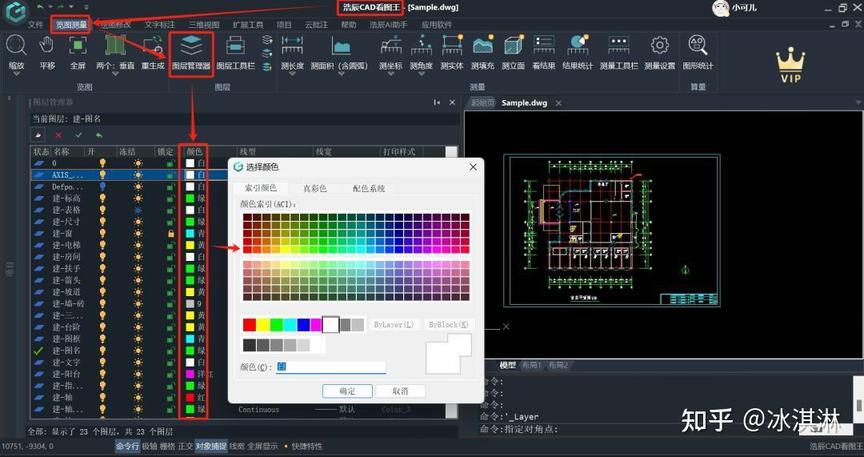Image resolution: width=864 pixels, height=457 pixels.
Task: Toggle the light bulb for layer Defpo...
Action: 102,187
